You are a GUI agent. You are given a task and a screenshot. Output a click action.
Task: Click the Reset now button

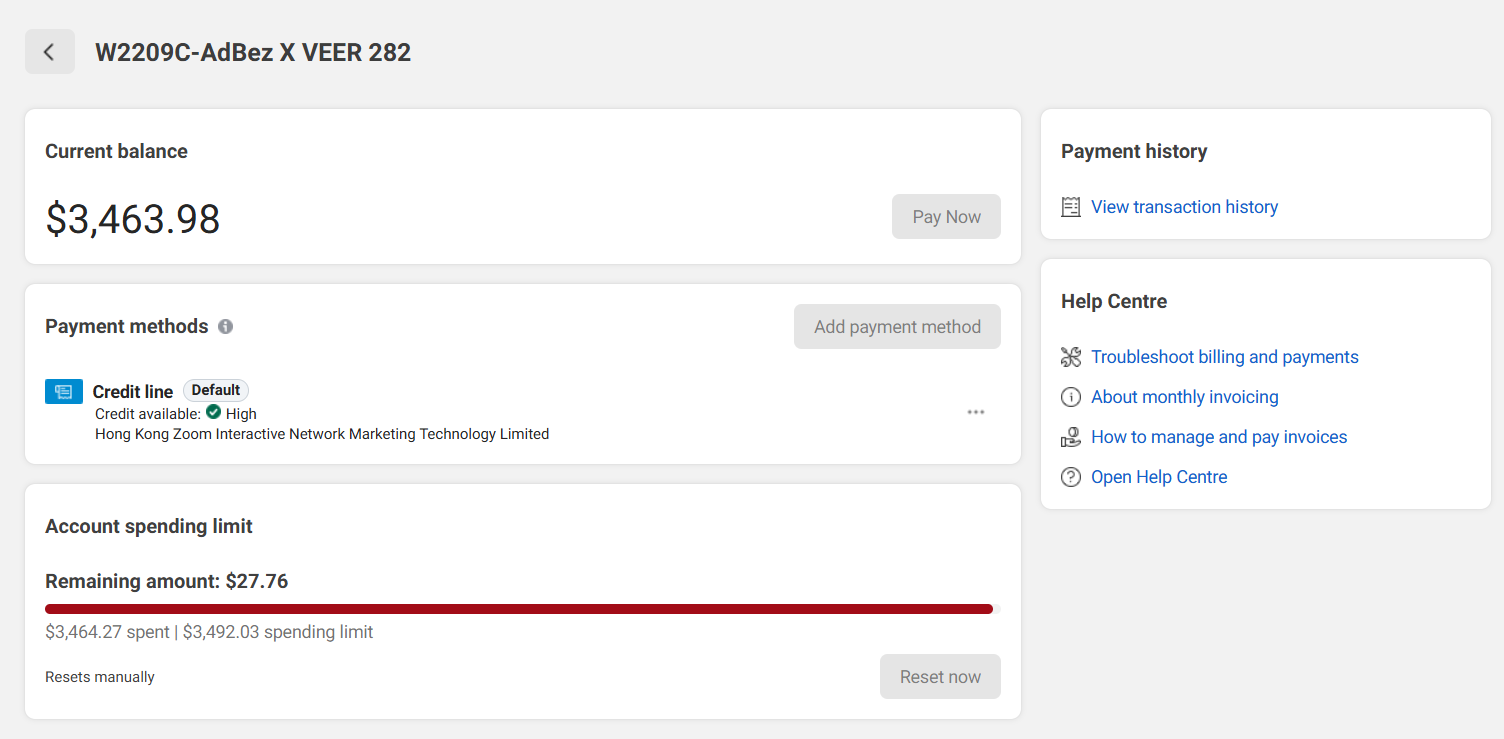click(939, 676)
